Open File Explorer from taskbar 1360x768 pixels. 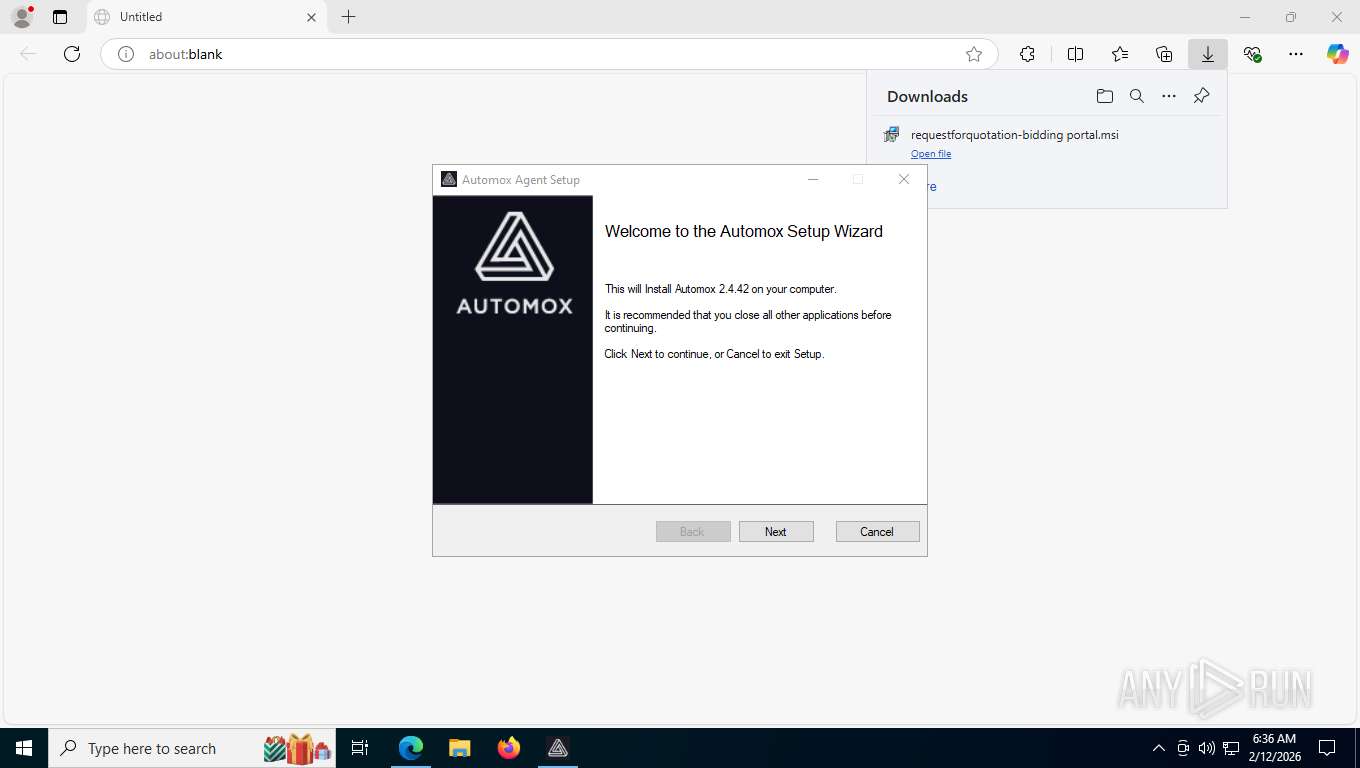click(459, 748)
